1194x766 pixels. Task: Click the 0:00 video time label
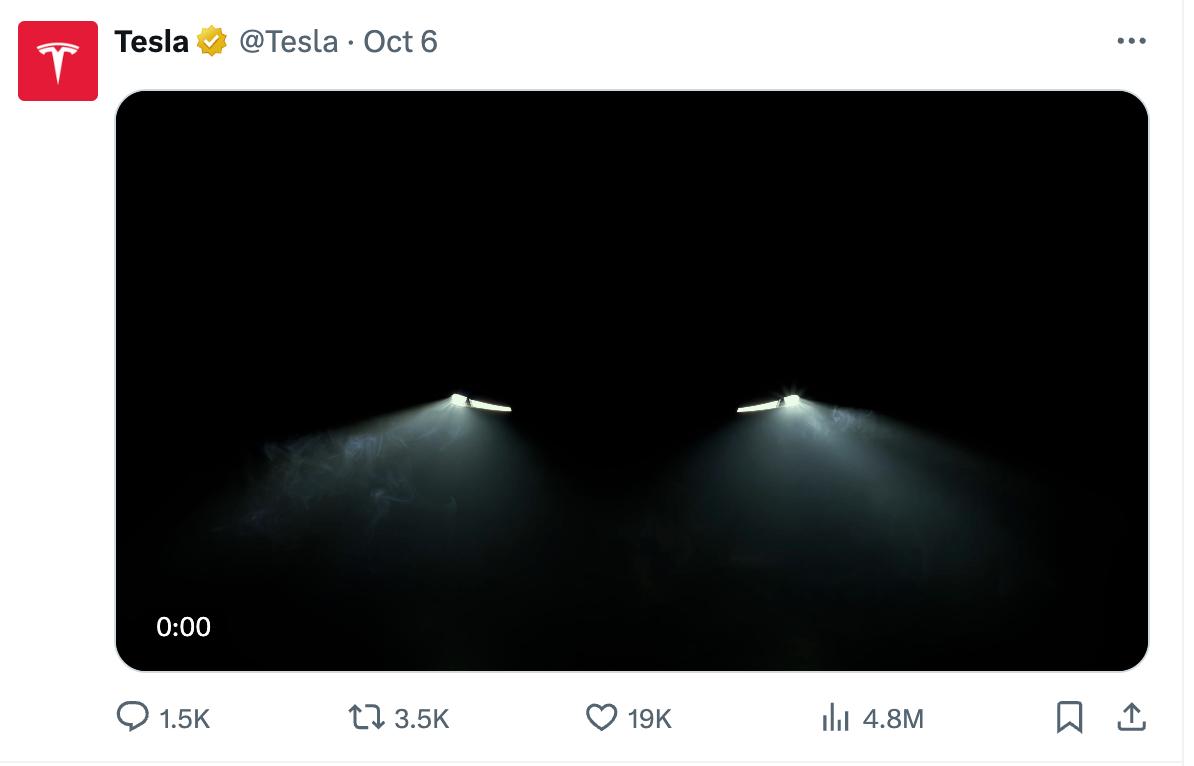(184, 627)
